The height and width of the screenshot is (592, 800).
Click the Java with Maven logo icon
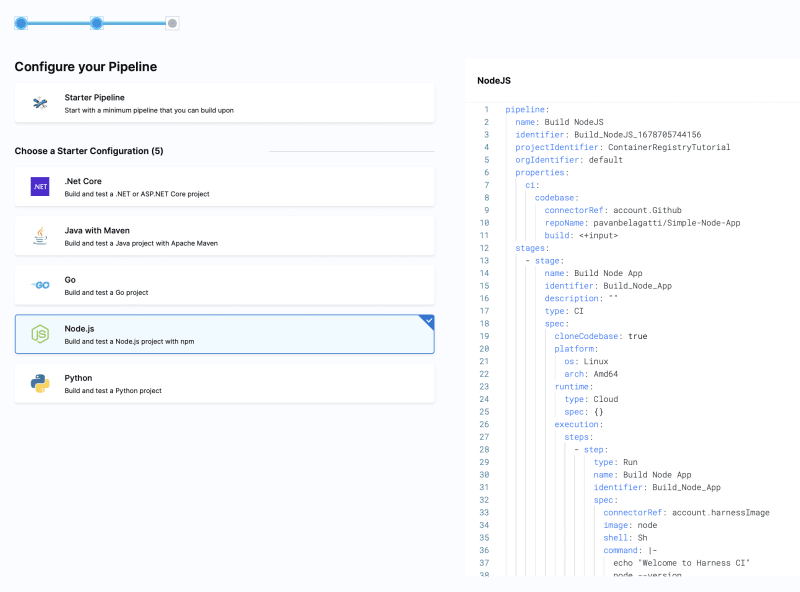pyautogui.click(x=40, y=236)
